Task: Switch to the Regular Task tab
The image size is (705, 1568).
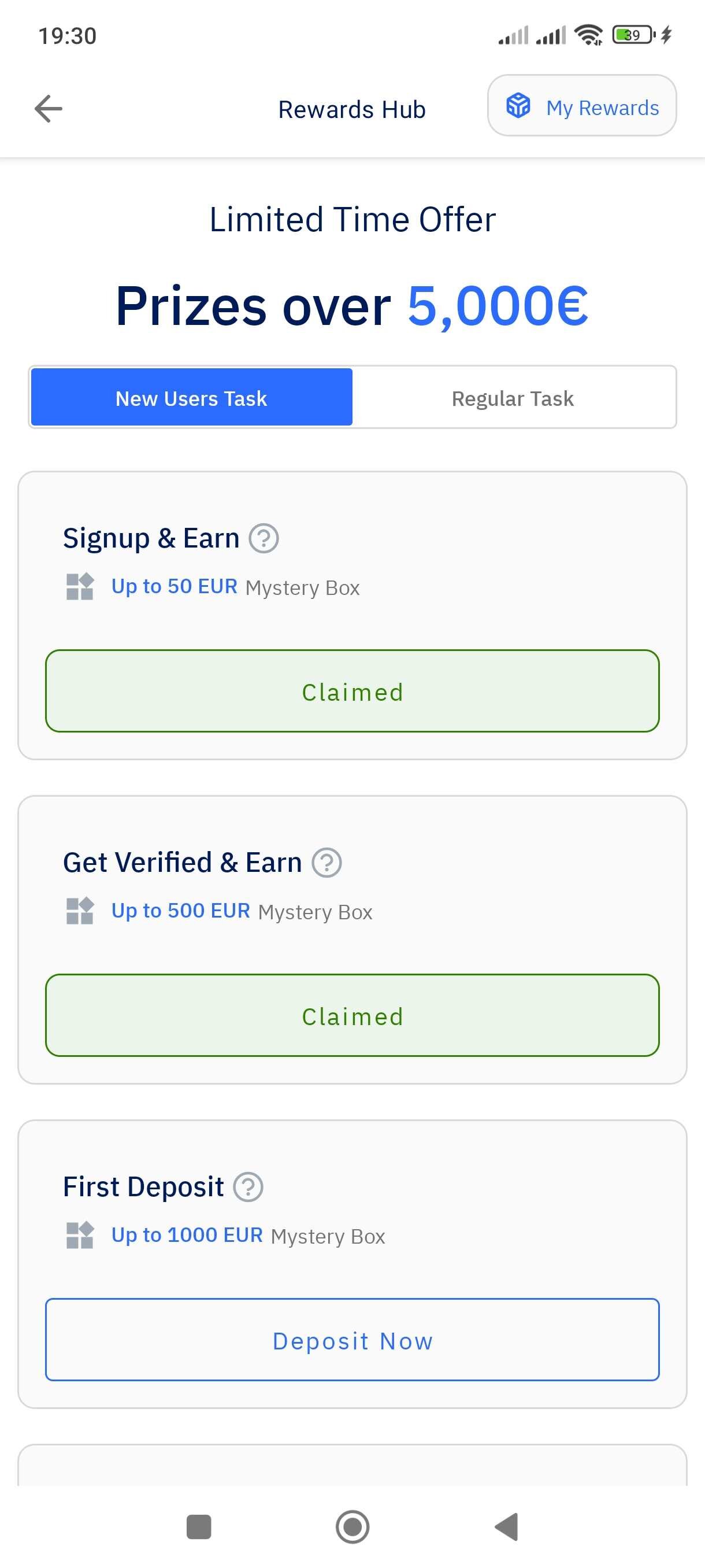Action: point(513,399)
